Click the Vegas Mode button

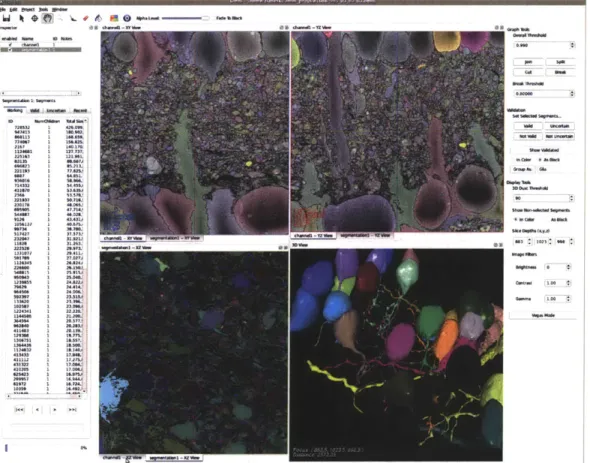(x=543, y=315)
